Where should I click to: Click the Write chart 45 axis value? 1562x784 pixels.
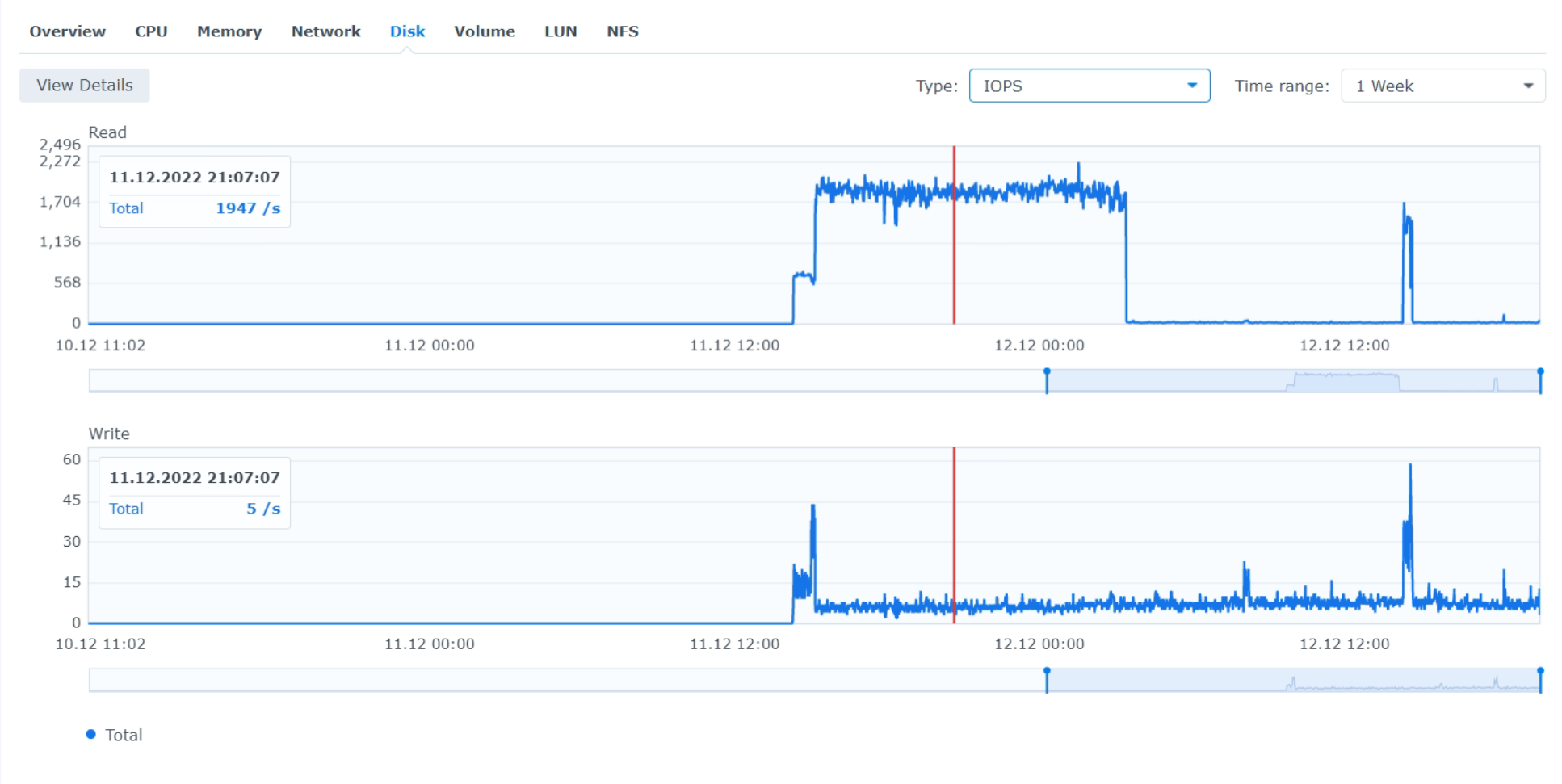72,500
